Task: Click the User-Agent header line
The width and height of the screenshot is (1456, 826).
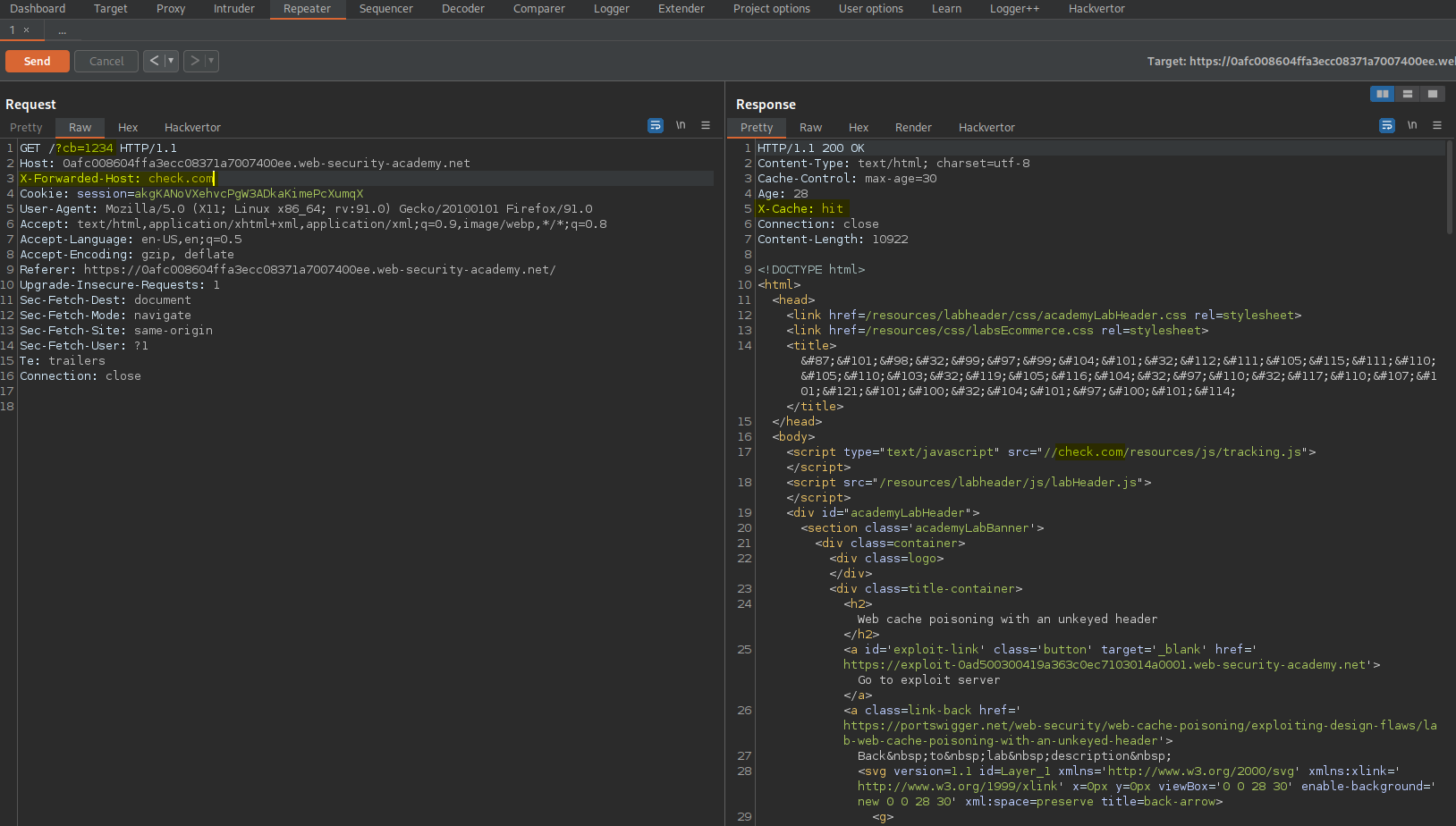Action: (306, 209)
